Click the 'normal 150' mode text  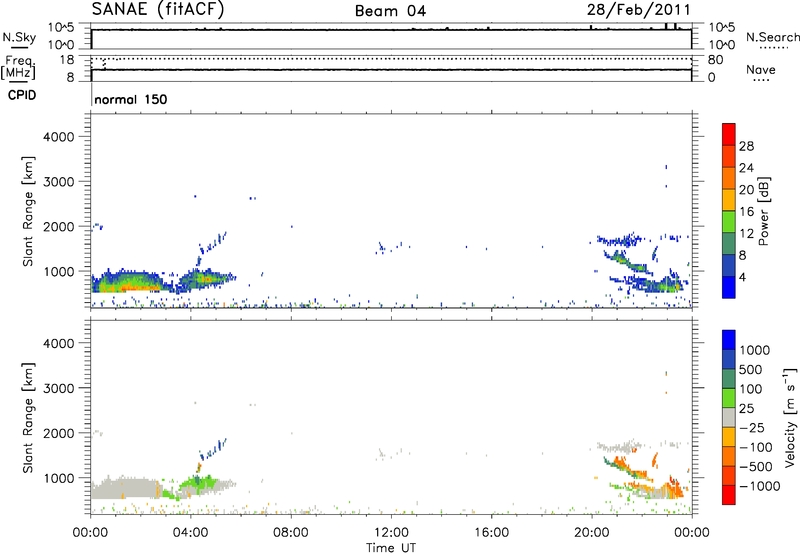[x=131, y=100]
